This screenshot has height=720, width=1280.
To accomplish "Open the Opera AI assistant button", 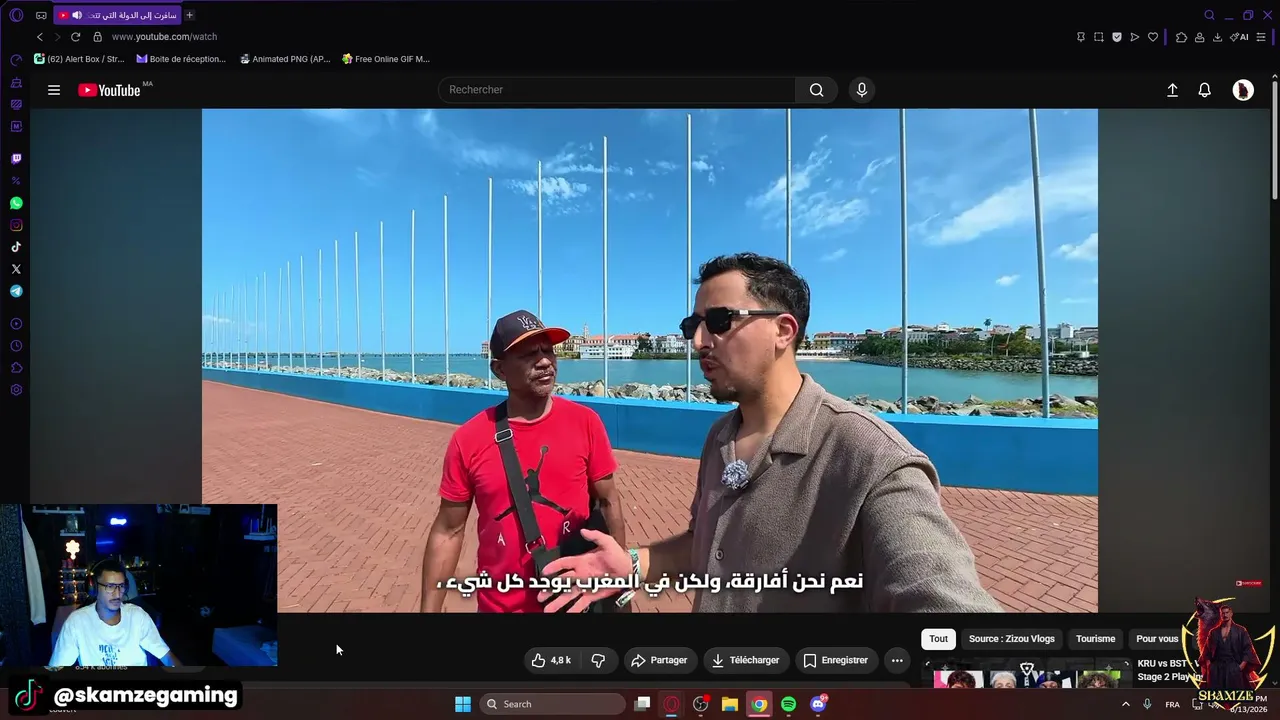I will coord(1240,37).
